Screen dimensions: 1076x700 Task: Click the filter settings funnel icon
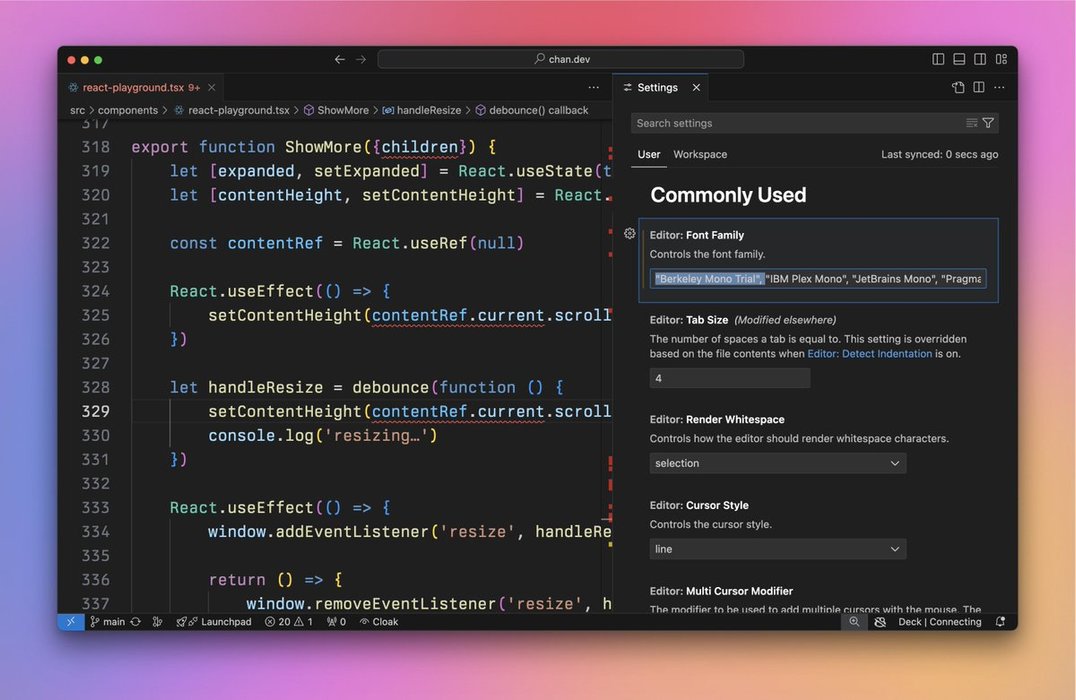click(988, 123)
